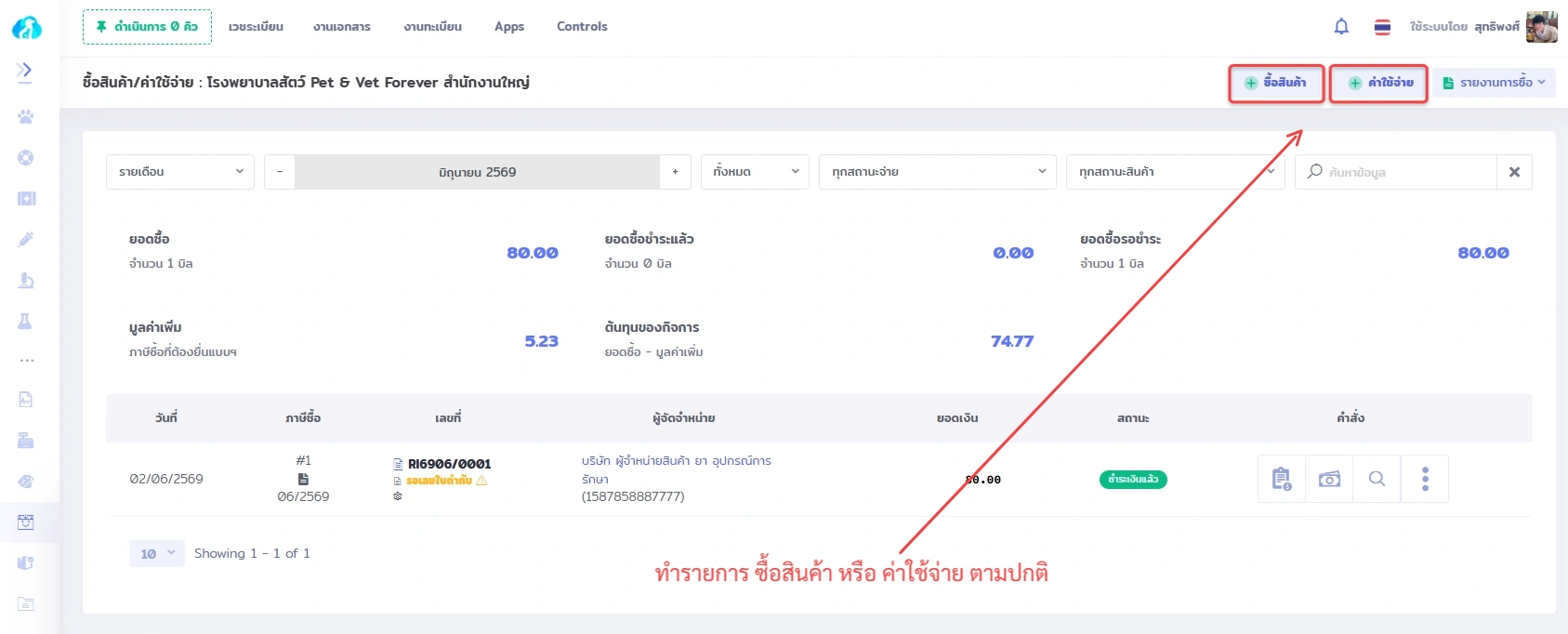
Task: Open the งานเอกสาร menu
Action: point(342,27)
